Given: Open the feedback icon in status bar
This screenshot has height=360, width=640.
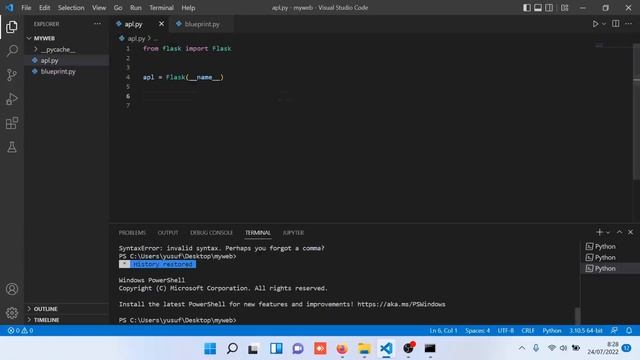Looking at the screenshot, I should tap(614, 331).
